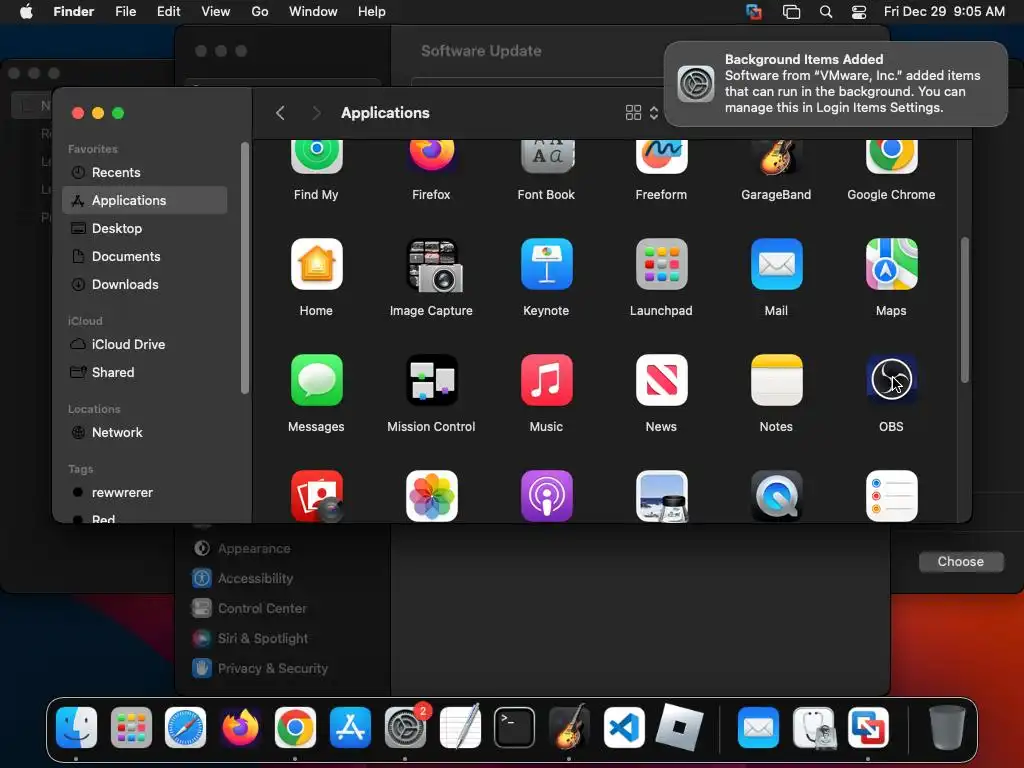The width and height of the screenshot is (1024, 768).
Task: Click the Choose button in background window
Action: [x=961, y=562]
